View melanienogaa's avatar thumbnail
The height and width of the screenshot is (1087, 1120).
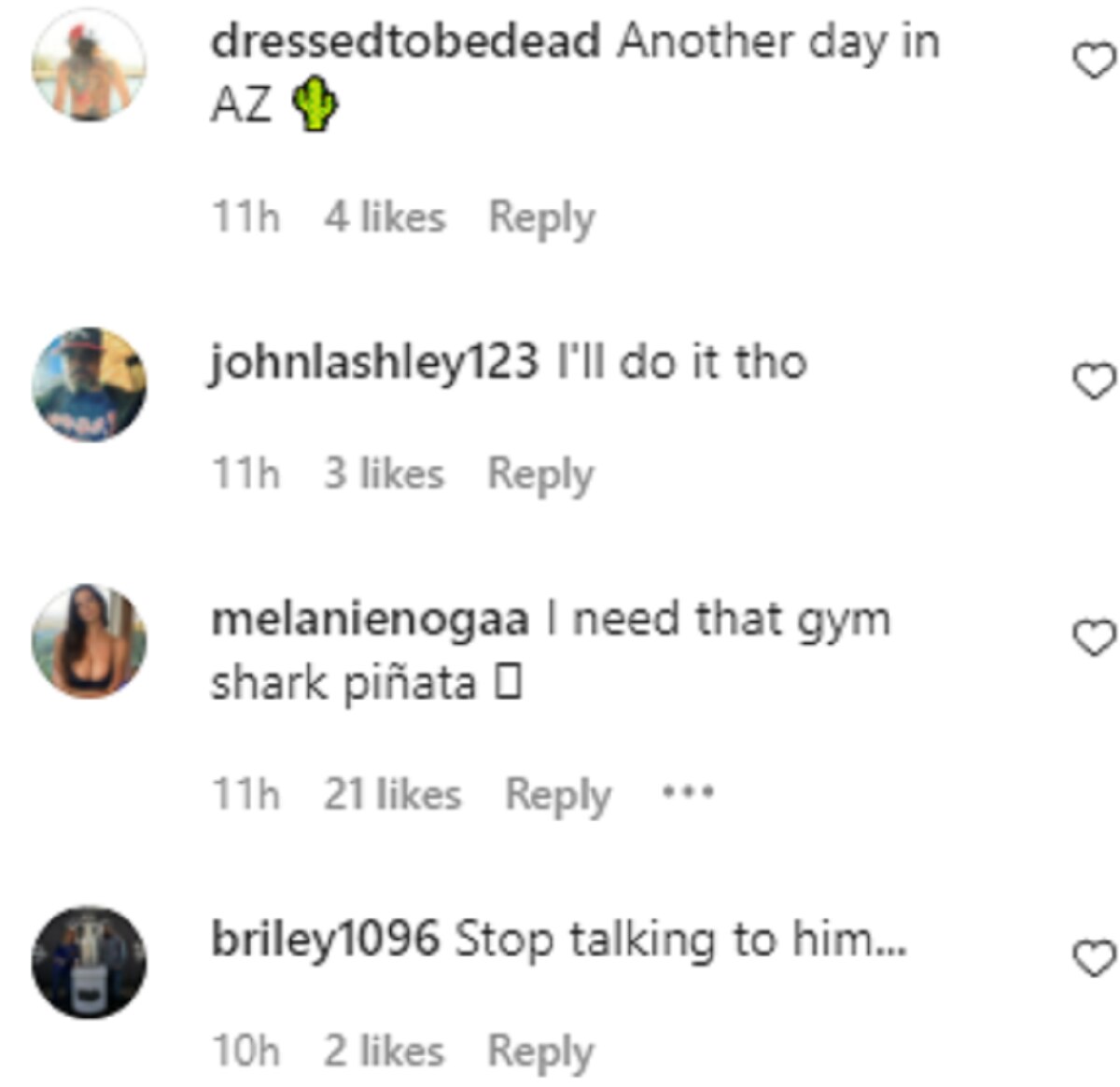pos(89,641)
